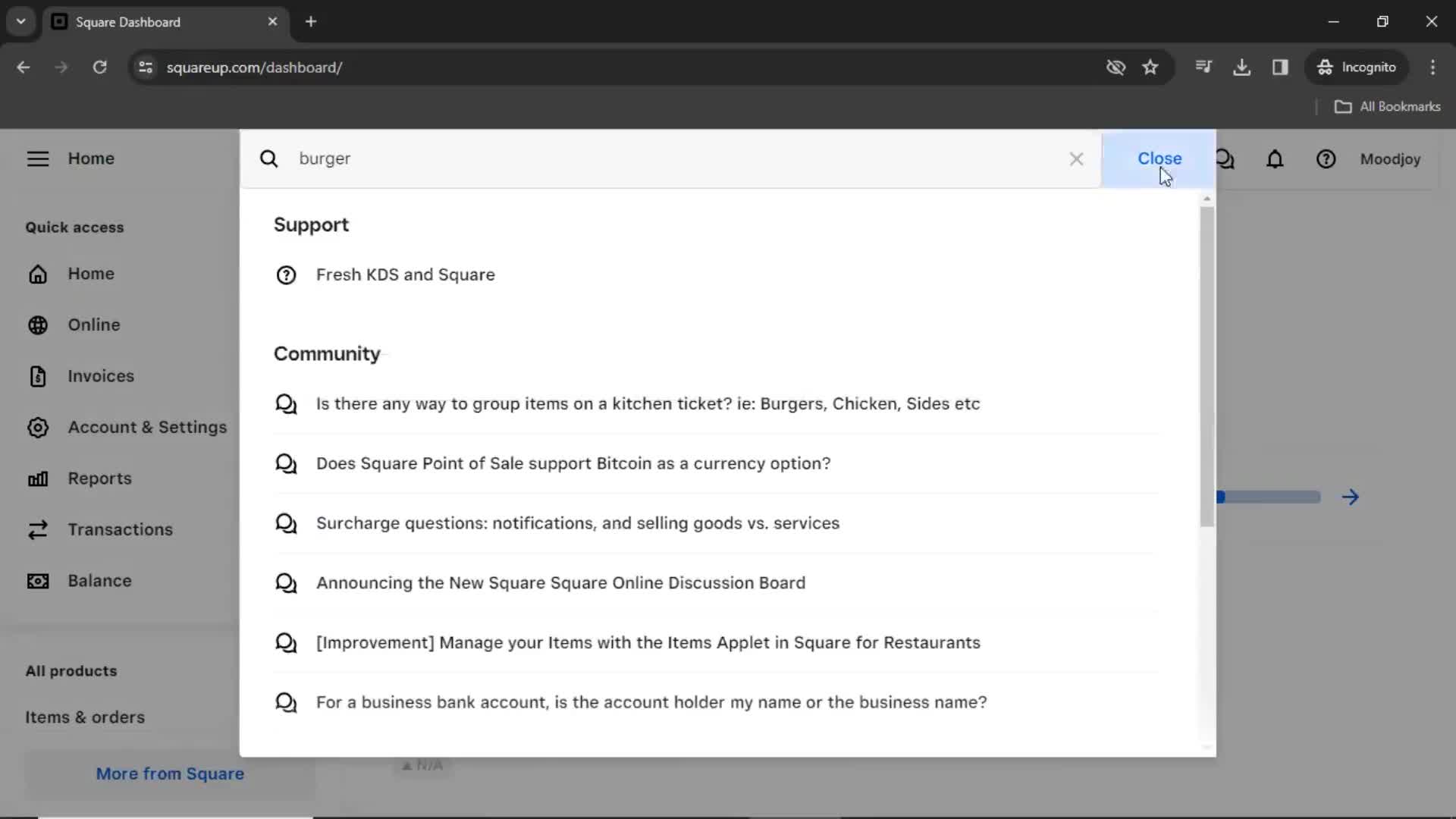
Task: Open Account & Settings
Action: tap(147, 427)
